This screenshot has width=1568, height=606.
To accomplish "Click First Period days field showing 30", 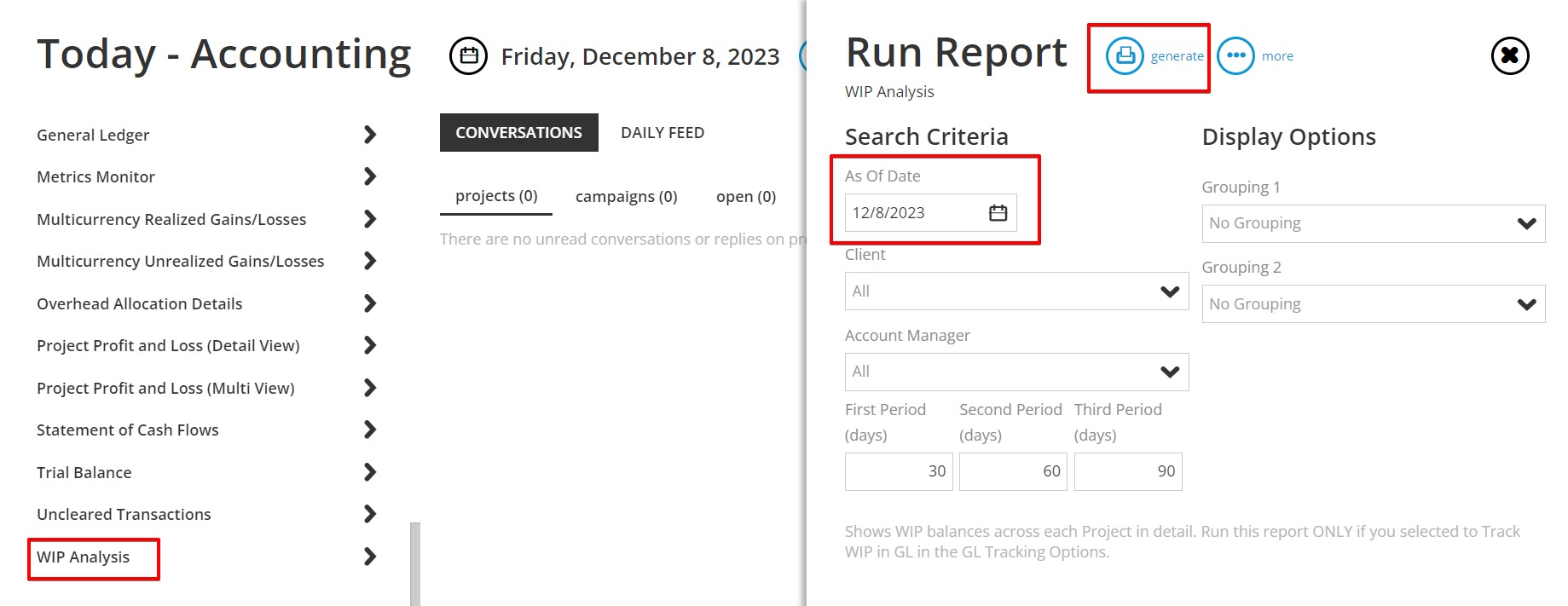I will click(x=899, y=471).
